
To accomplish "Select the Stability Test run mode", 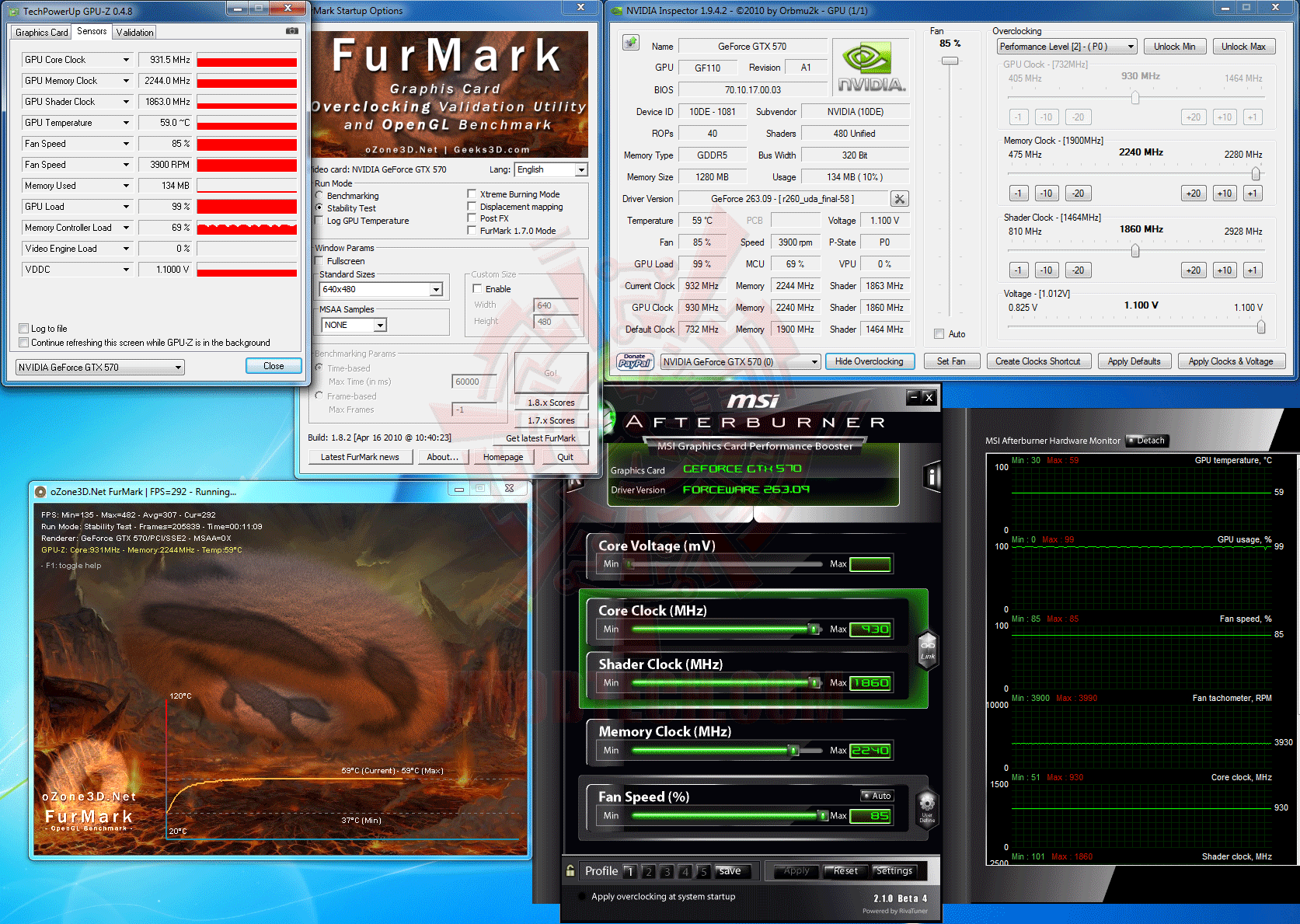I will [x=319, y=208].
